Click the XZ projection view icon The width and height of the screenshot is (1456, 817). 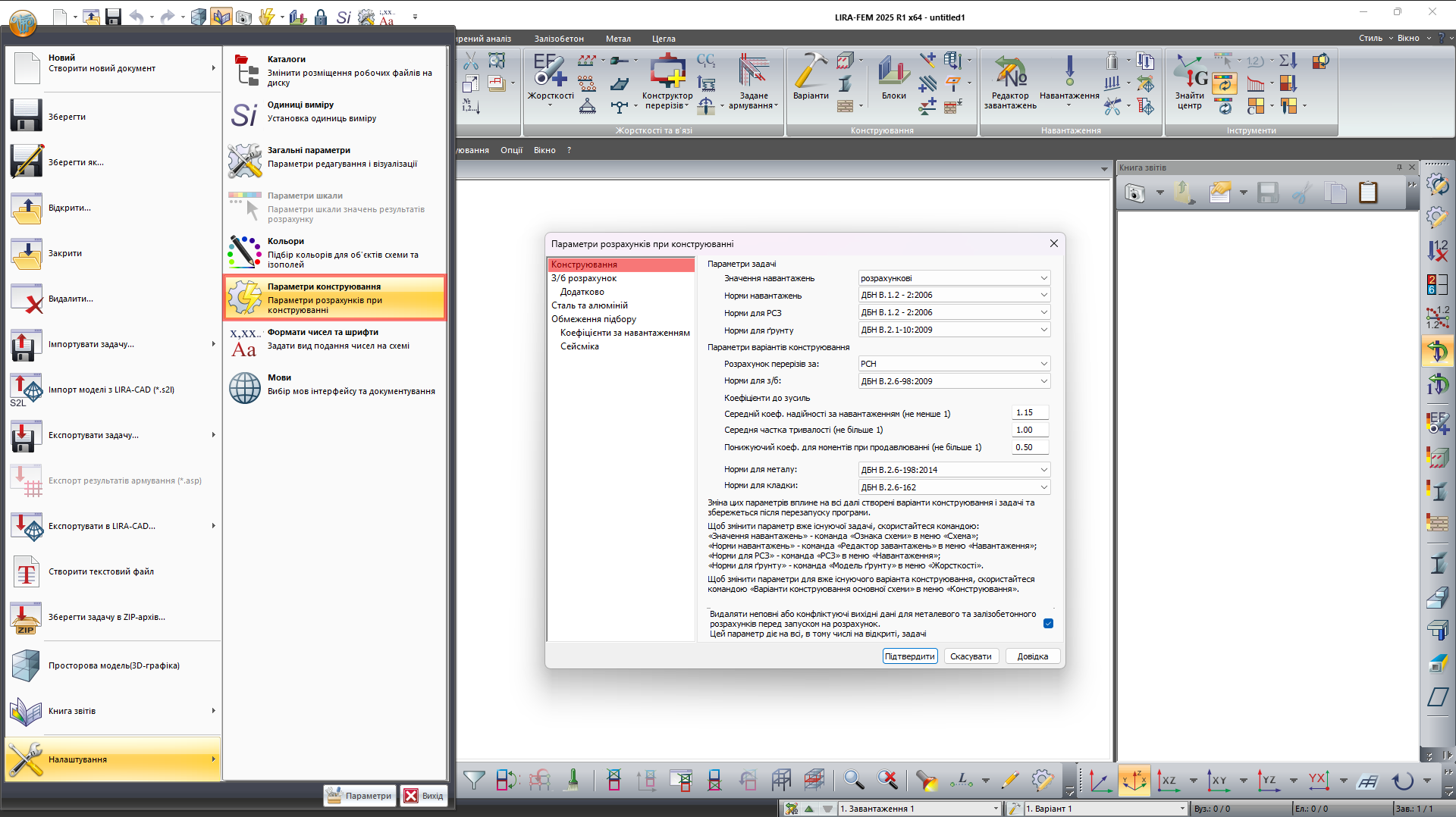1168,780
